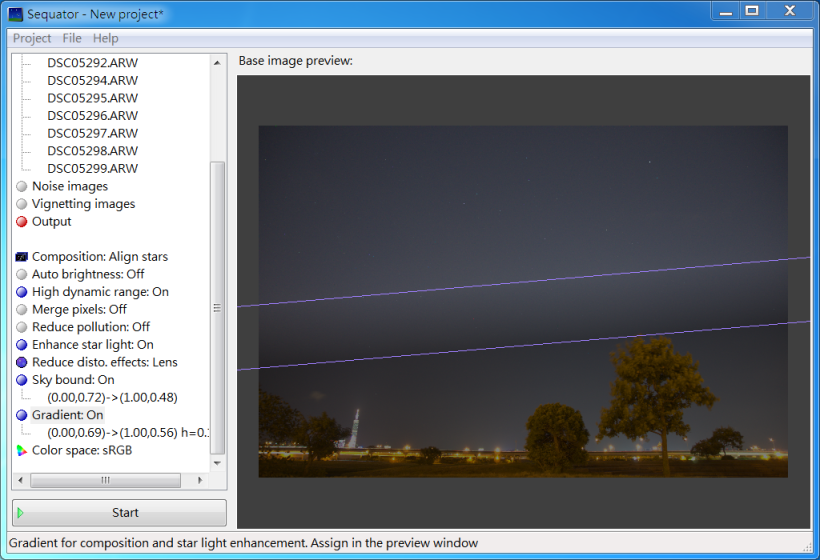The height and width of the screenshot is (560, 820).
Task: Select the Noise images entry
Action: (x=70, y=187)
